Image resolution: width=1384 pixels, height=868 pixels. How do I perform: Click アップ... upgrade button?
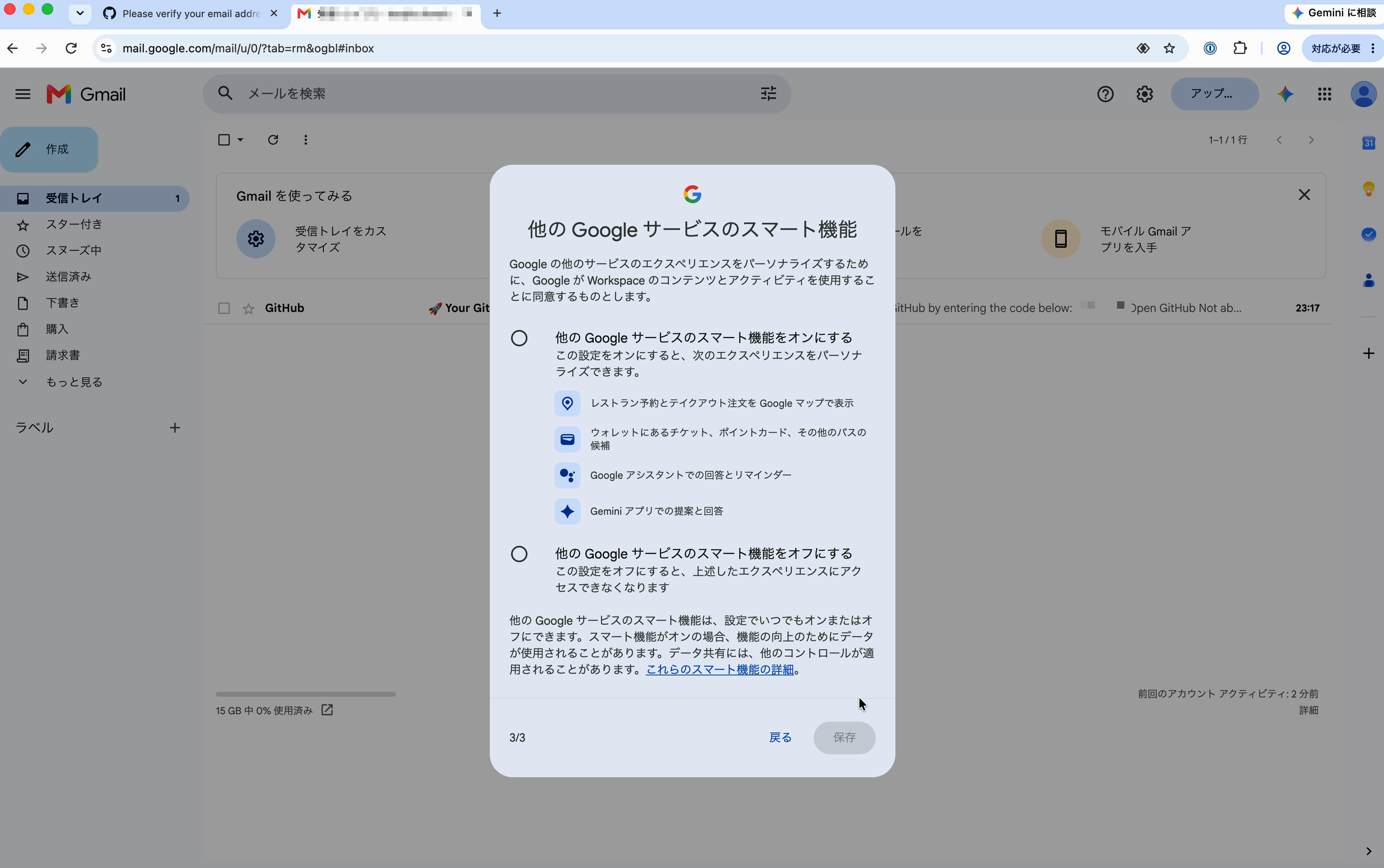point(1215,94)
